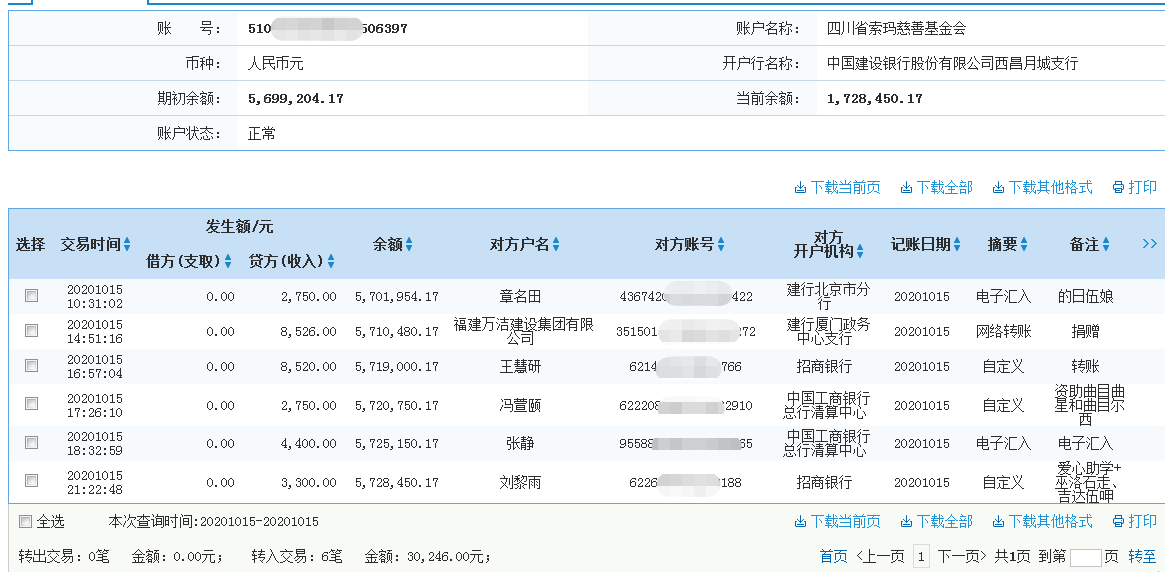This screenshot has width=1165, height=572.
Task: Select checkbox for 福建万洁建设集团 transaction
Action: (x=31, y=331)
